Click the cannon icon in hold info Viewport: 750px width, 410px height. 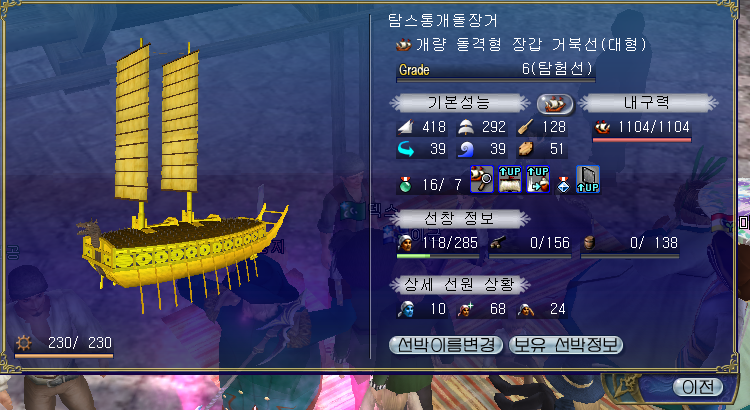tap(496, 244)
